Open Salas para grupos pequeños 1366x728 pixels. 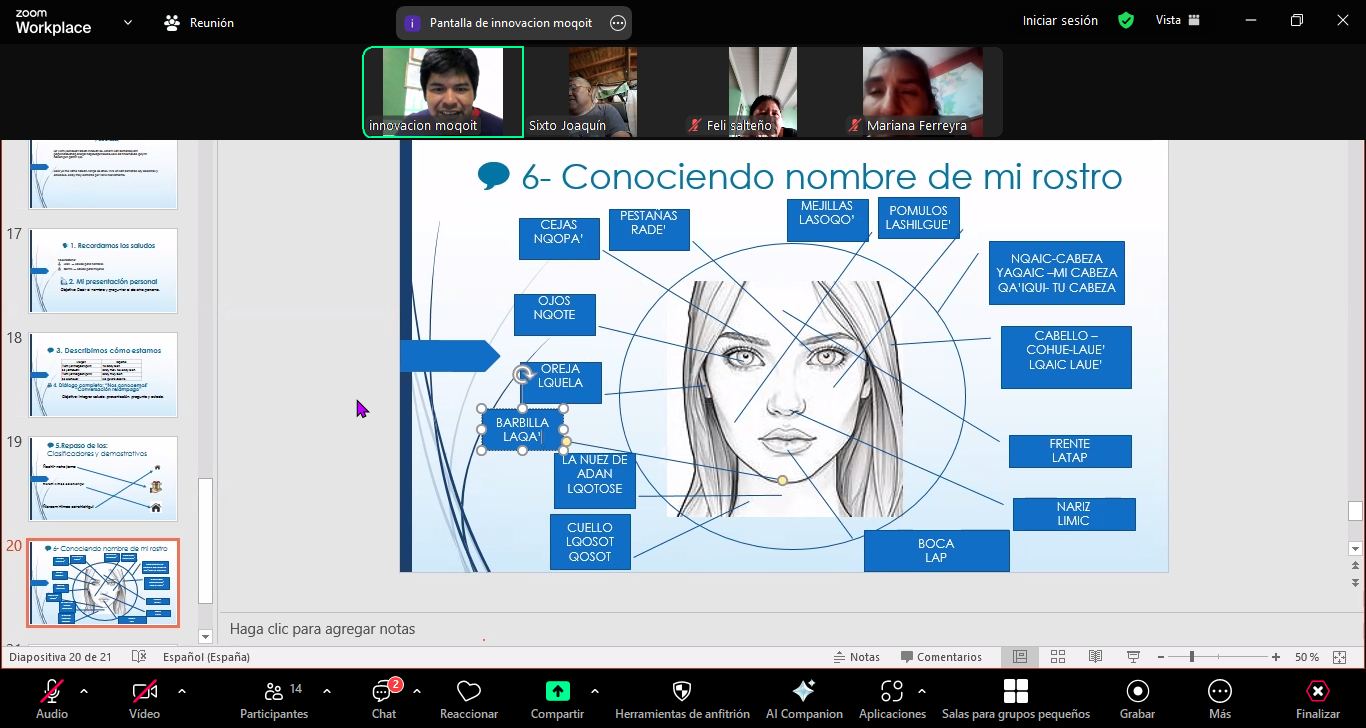pos(1015,692)
